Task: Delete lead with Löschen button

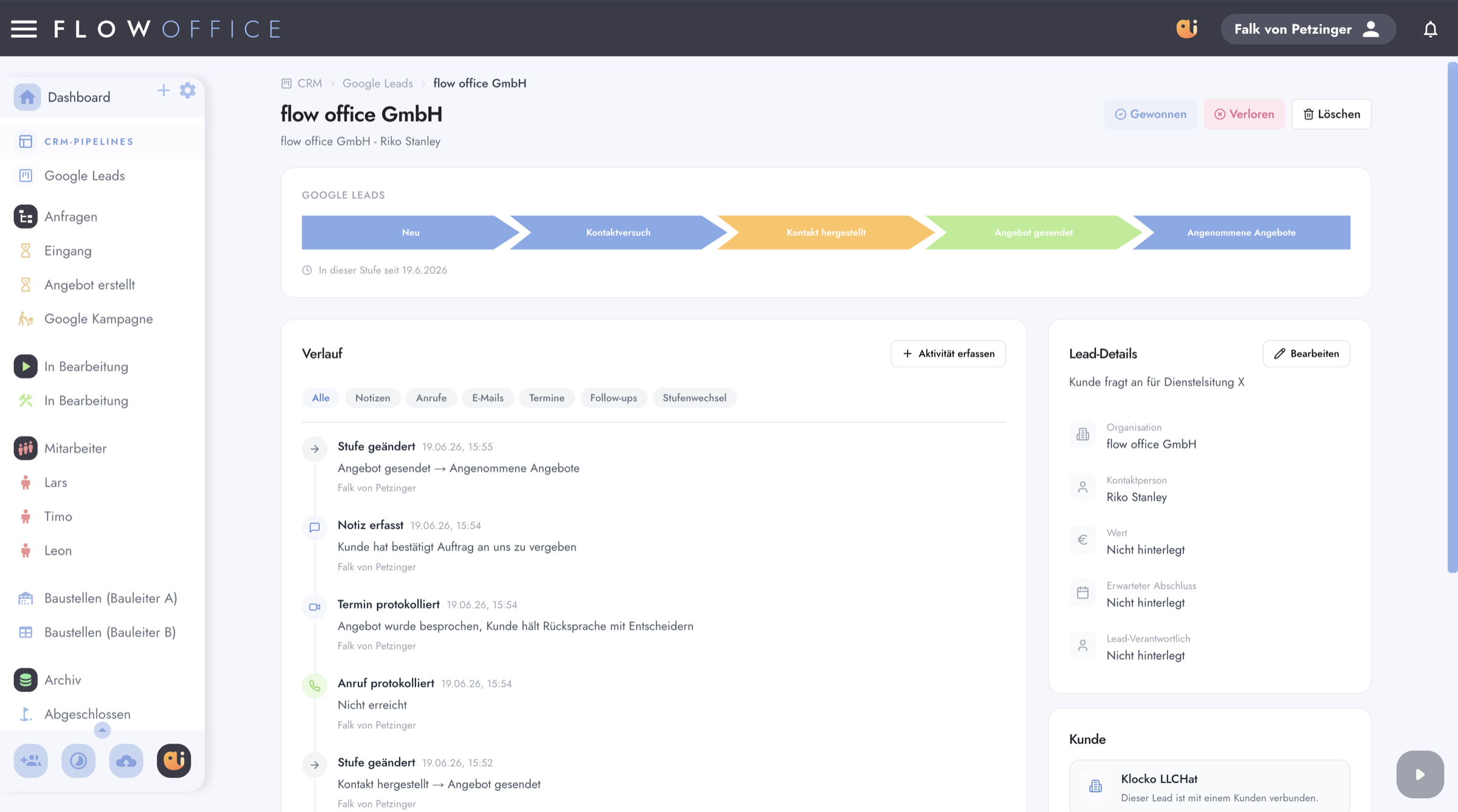Action: (x=1331, y=114)
